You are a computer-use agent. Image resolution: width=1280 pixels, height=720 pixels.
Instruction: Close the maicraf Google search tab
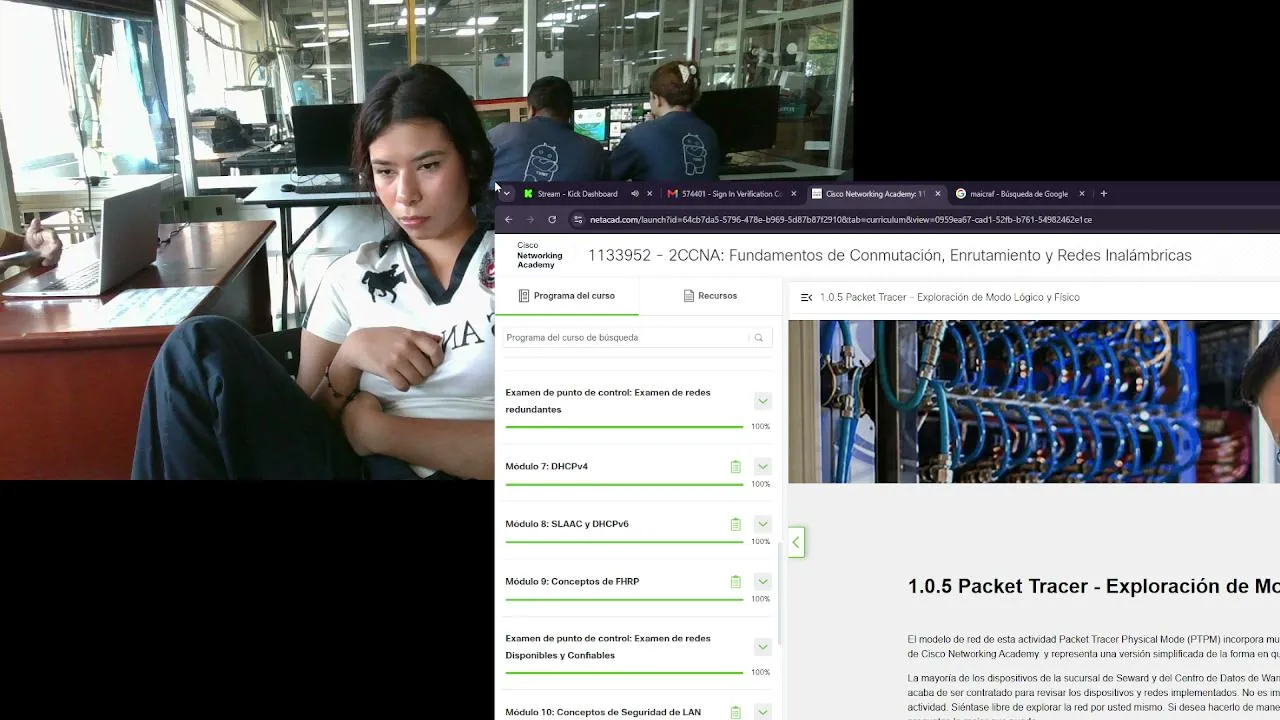1081,194
